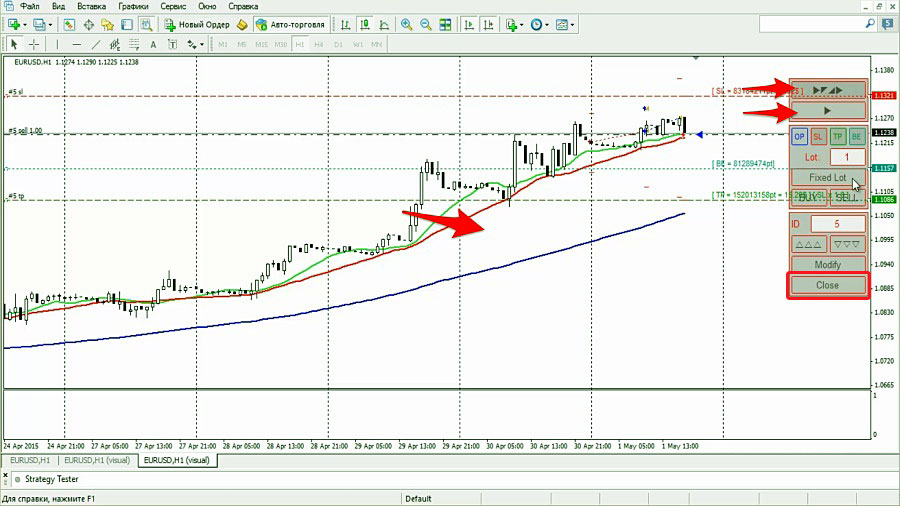Switch to the first EURUSD,H1 tab

tap(27, 461)
